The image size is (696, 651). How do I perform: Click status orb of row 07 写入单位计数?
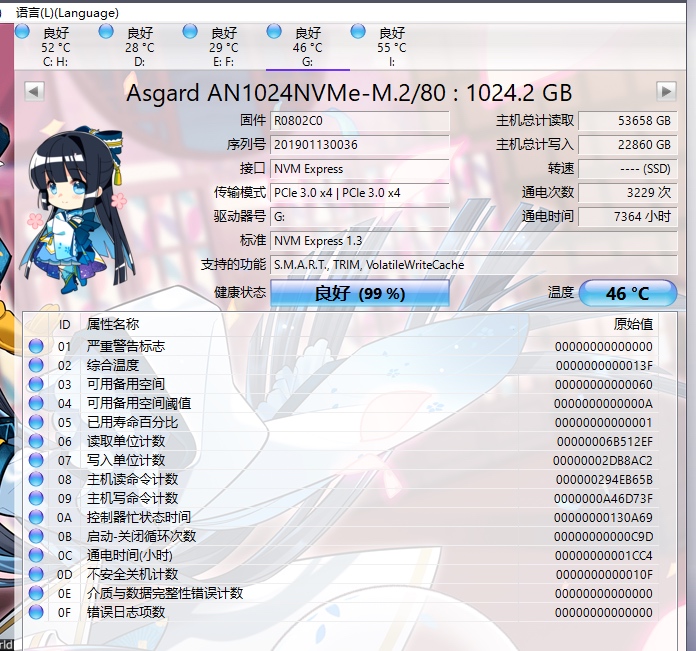[x=36, y=460]
